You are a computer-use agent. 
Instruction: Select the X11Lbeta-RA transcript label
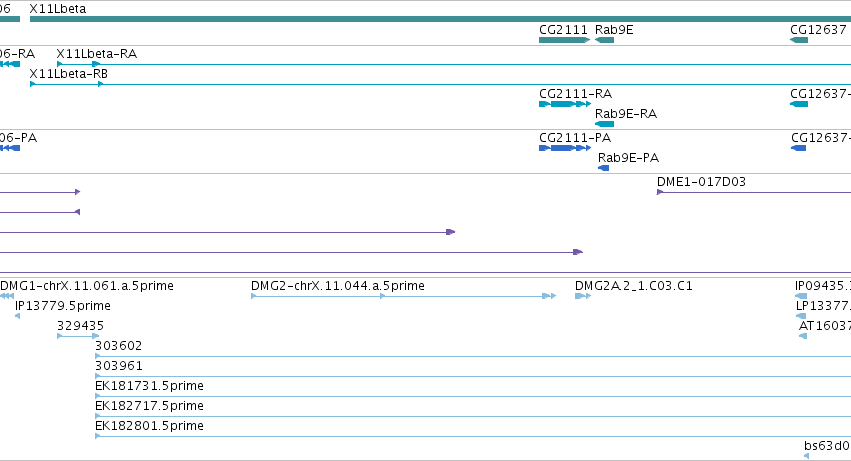tap(97, 54)
